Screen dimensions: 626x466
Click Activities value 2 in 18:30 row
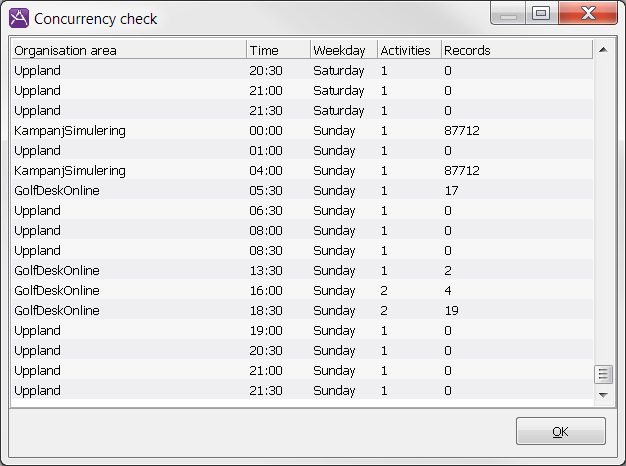click(x=384, y=310)
